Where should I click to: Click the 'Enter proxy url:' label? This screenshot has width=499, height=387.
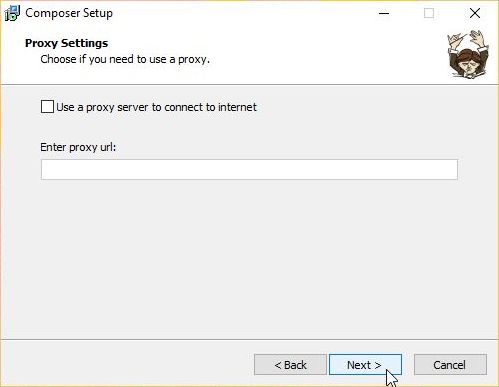78,147
